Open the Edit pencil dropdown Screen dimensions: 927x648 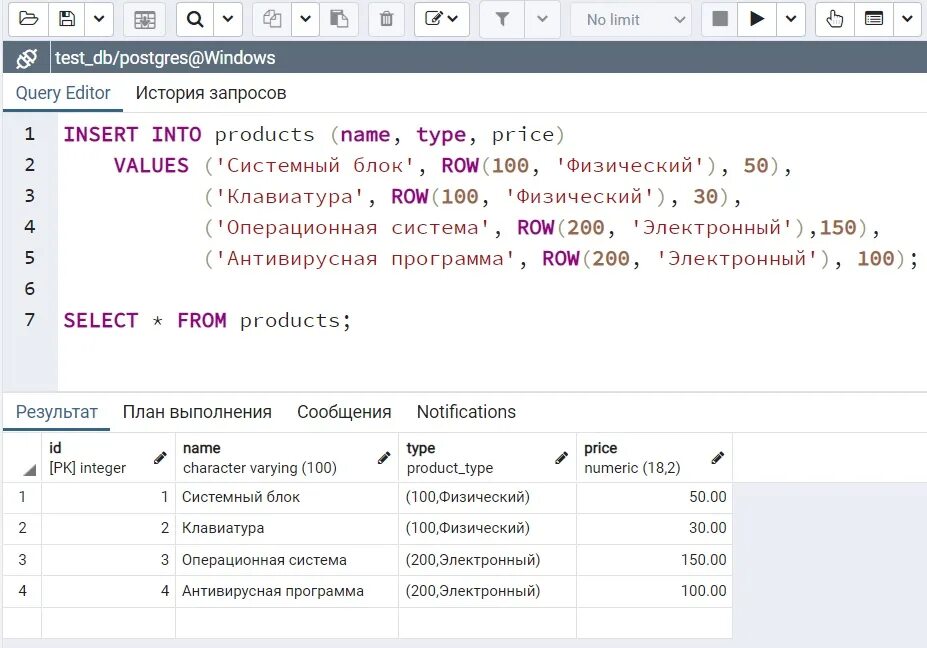click(x=442, y=19)
